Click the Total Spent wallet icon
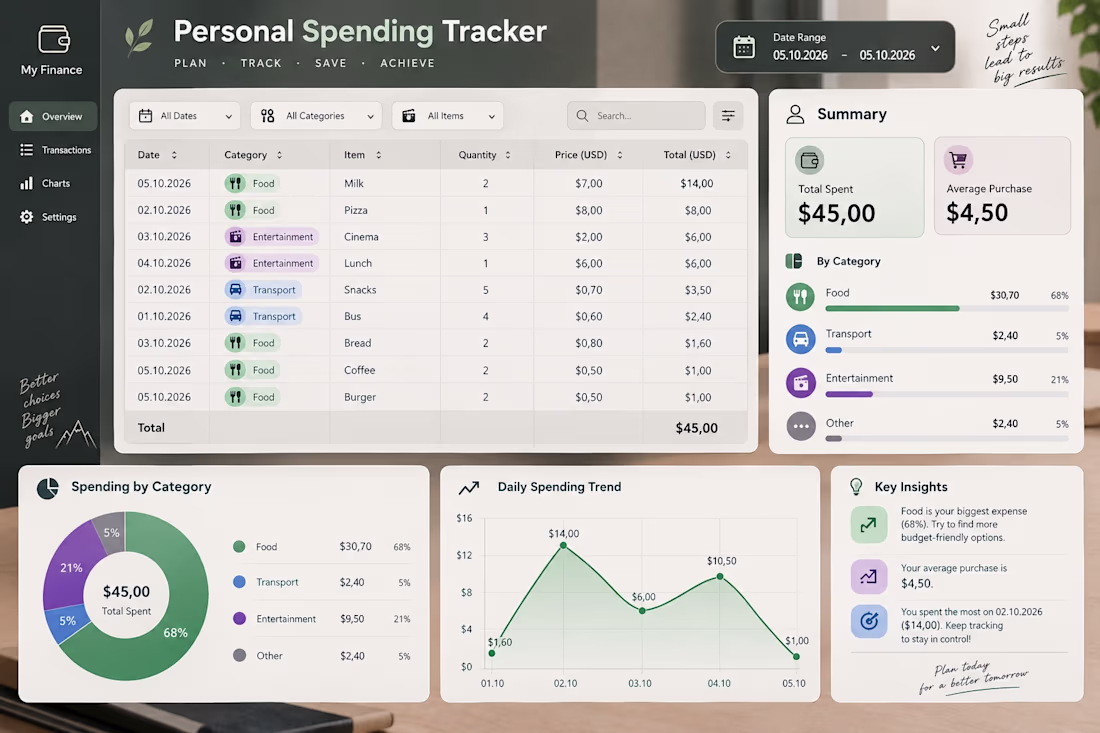The image size is (1100, 733). pyautogui.click(x=810, y=161)
